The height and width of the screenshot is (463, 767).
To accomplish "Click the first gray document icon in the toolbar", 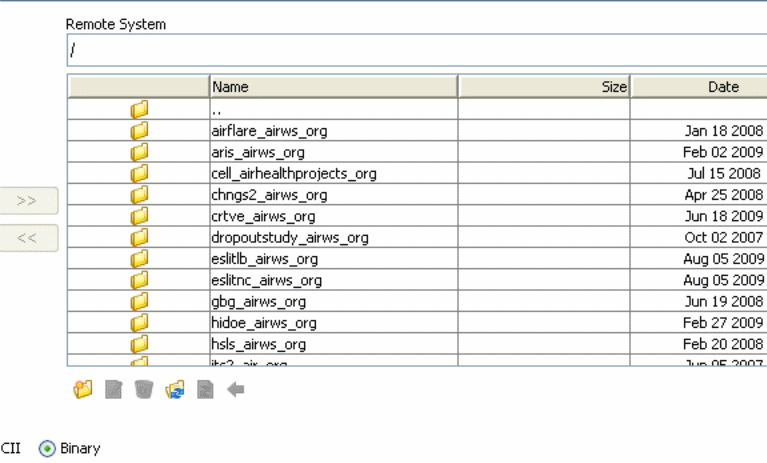I will pos(113,390).
